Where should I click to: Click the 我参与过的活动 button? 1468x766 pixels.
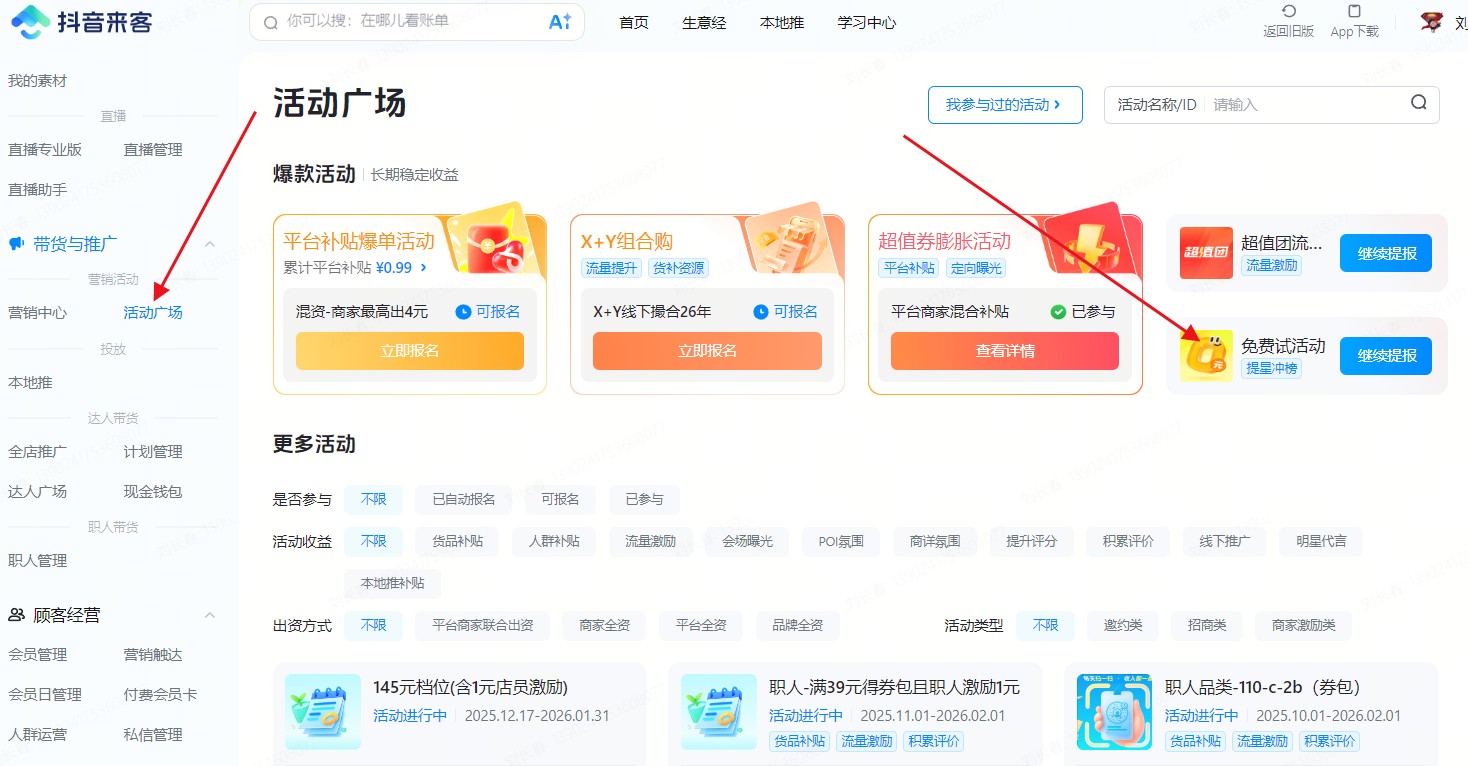tap(1004, 105)
